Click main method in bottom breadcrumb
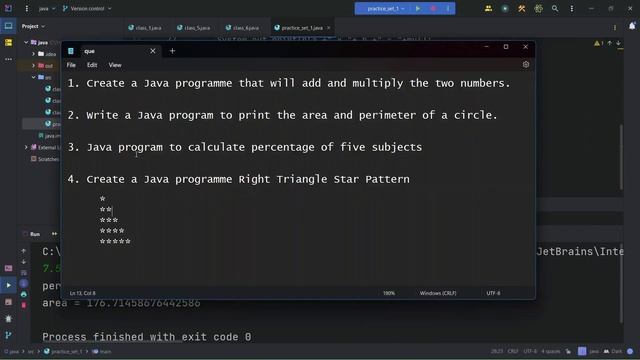The width and height of the screenshot is (640, 360). coord(102,351)
